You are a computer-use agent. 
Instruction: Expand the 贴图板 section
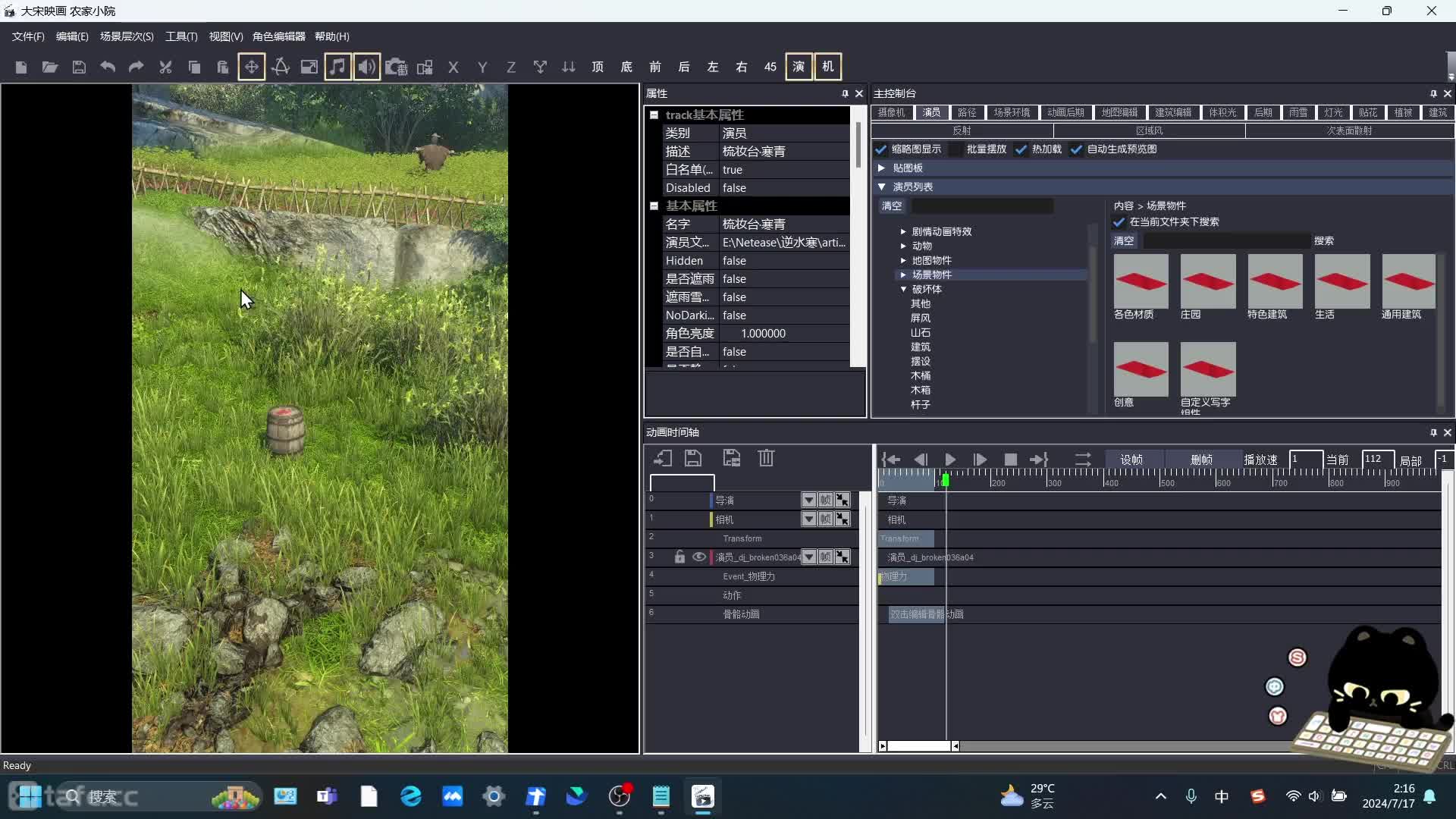pos(881,168)
